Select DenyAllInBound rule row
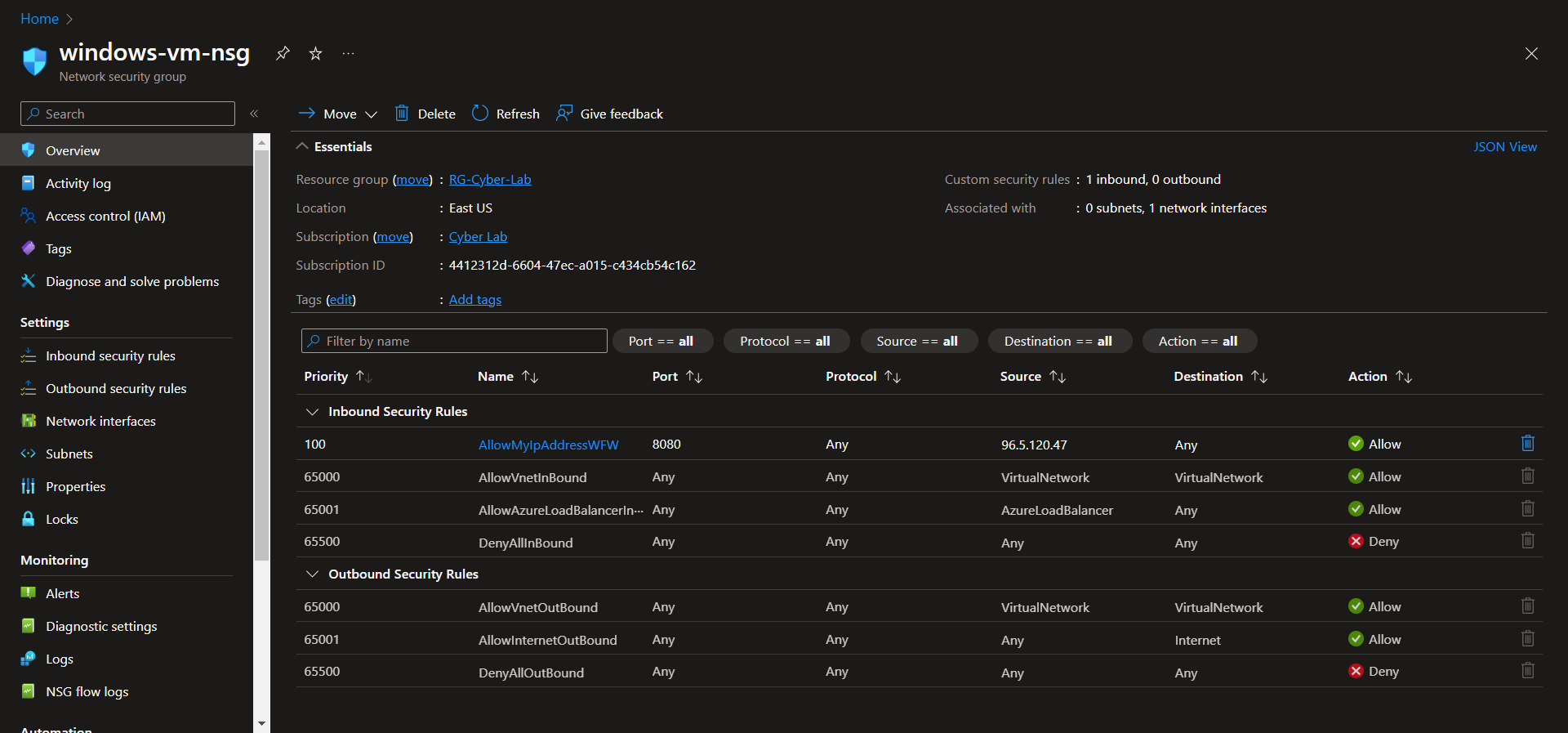This screenshot has width=1568, height=733. pos(919,541)
